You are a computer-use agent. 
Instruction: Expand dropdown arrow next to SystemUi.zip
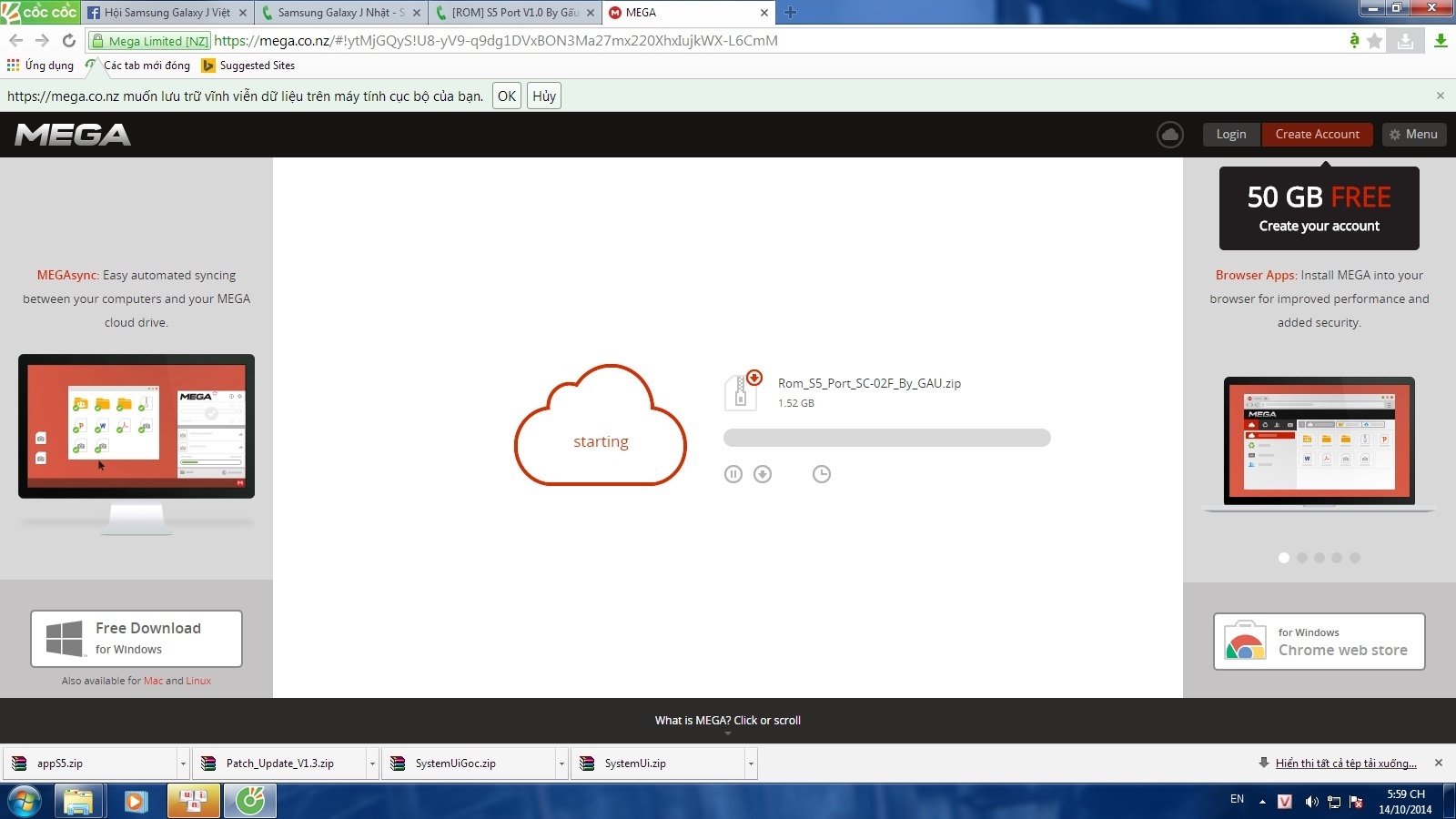[751, 763]
